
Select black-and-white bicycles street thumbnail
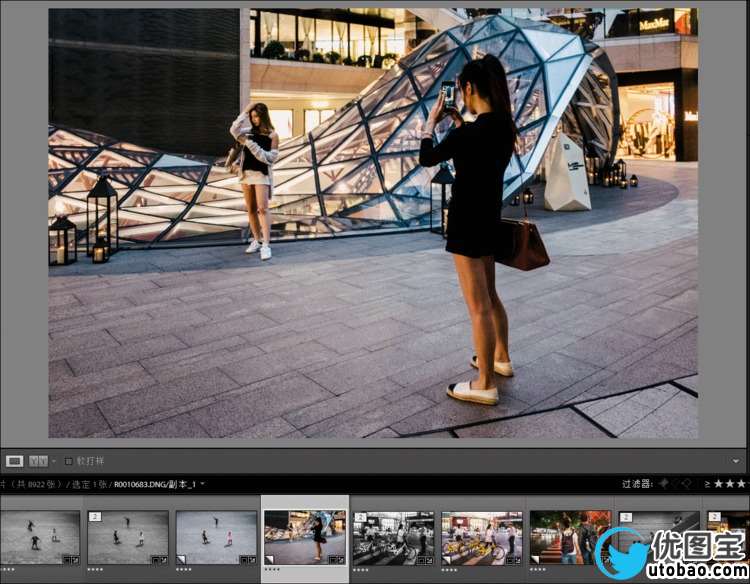393,538
